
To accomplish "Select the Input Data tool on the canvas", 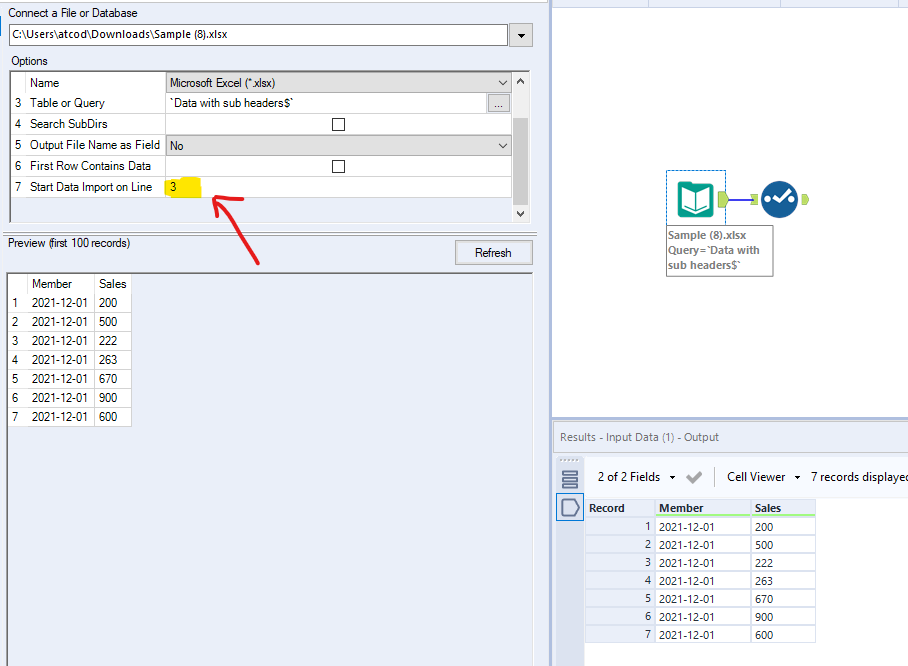I will tap(696, 199).
